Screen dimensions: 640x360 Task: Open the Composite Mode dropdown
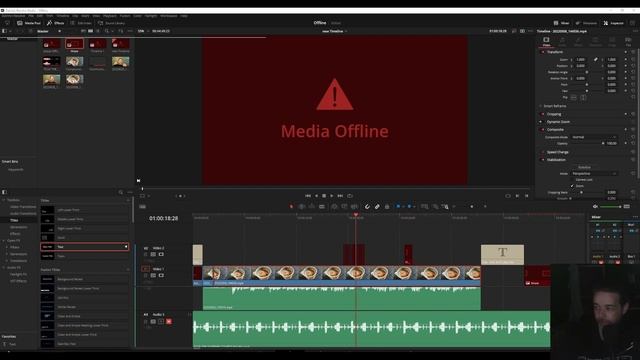(x=594, y=137)
